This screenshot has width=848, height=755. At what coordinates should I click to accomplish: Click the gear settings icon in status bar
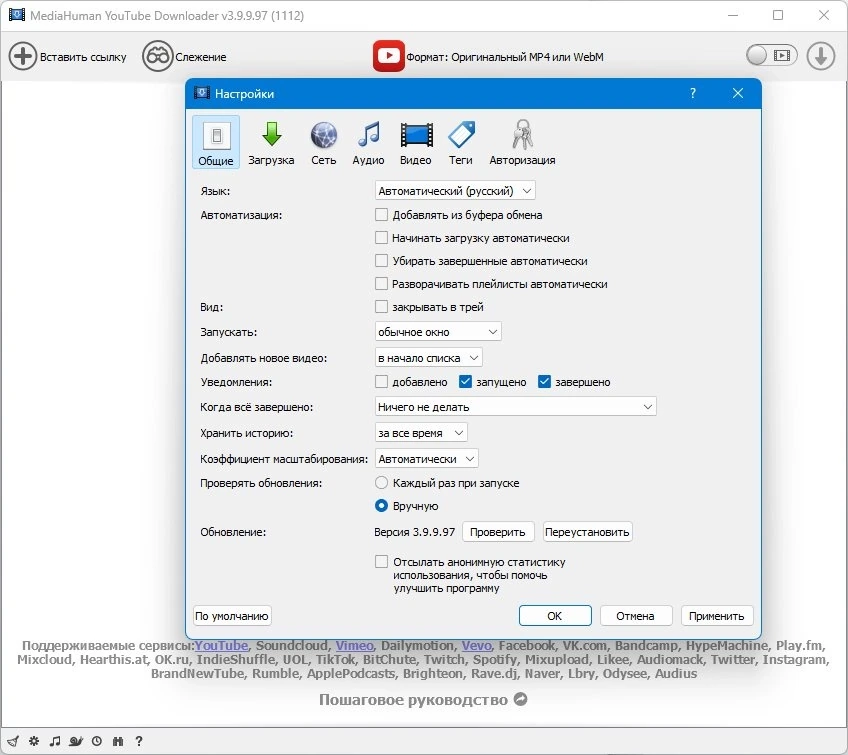click(34, 741)
